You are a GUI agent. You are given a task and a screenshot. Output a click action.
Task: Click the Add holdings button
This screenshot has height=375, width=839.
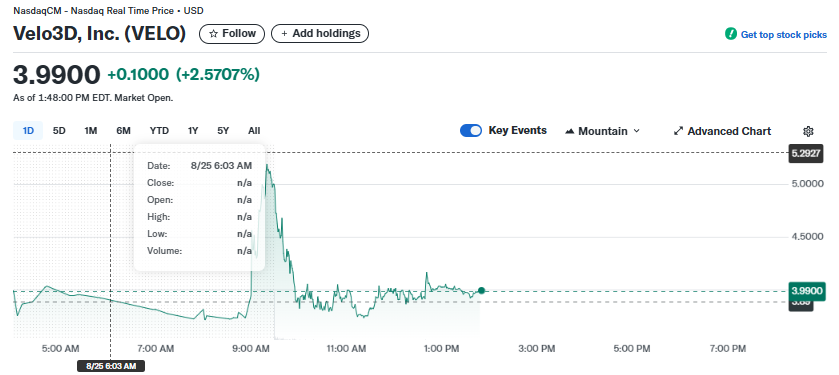pyautogui.click(x=320, y=34)
